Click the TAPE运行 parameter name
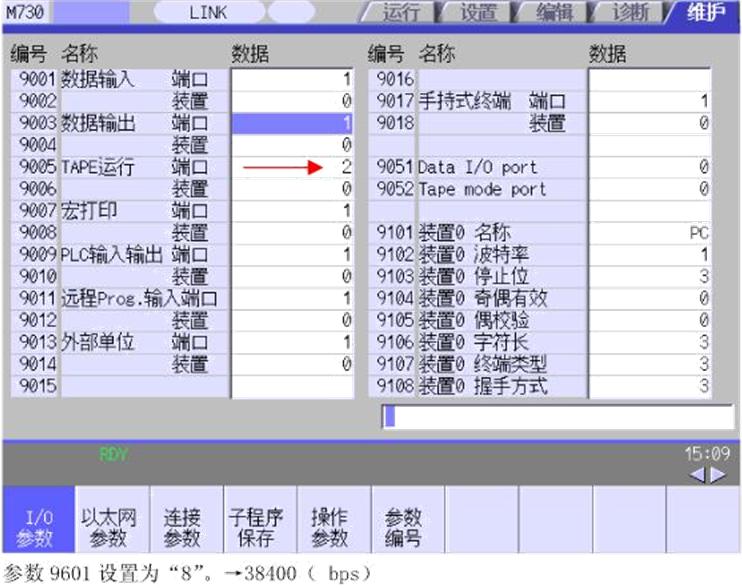Image resolution: width=742 pixels, height=588 pixels. (x=97, y=167)
